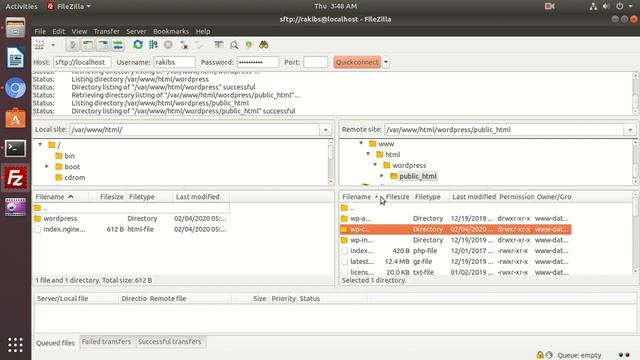Open the Edit menu
640x360 pixels.
point(58,31)
